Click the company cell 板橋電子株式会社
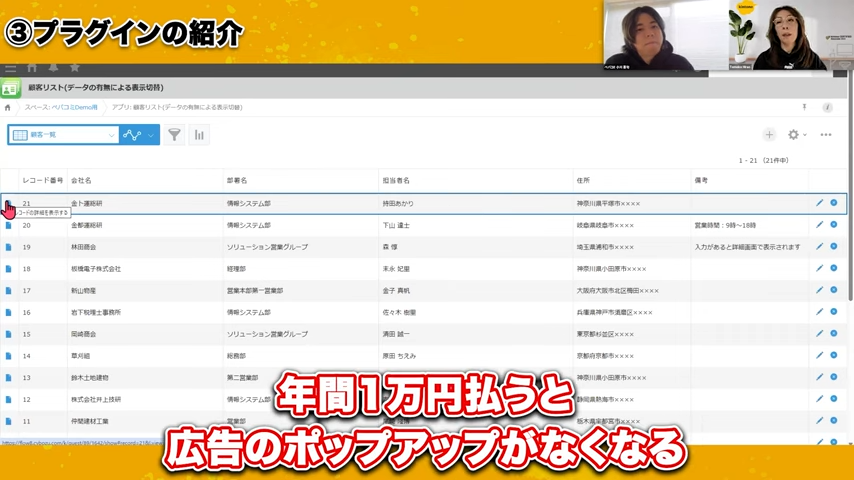Viewport: 854px width, 480px height. pos(96,269)
